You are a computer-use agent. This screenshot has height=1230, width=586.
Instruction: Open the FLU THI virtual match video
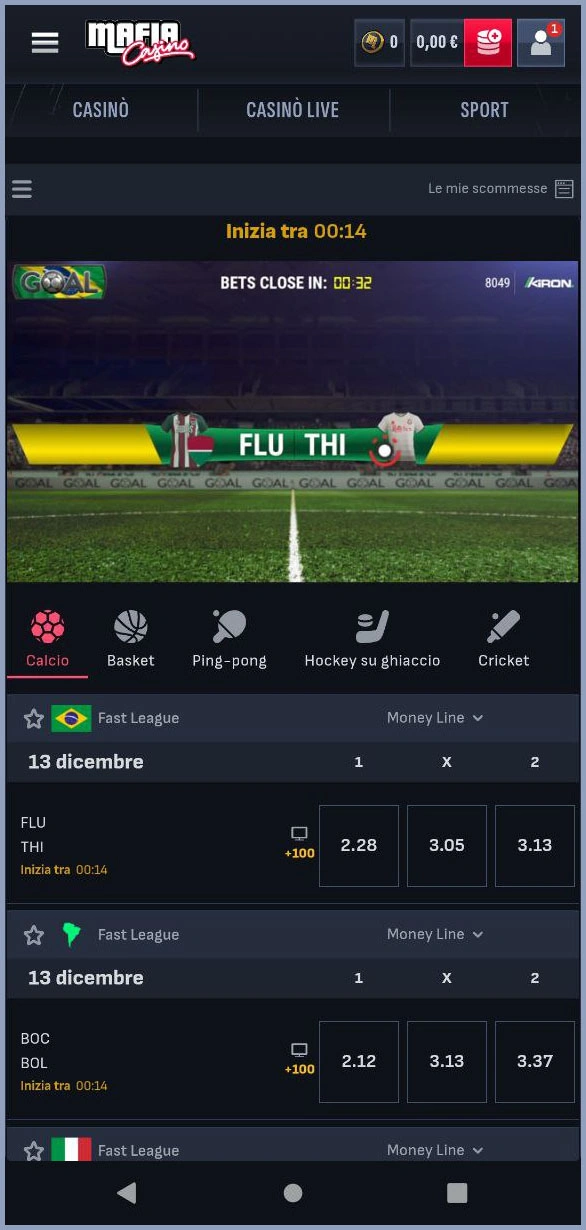[x=292, y=422]
